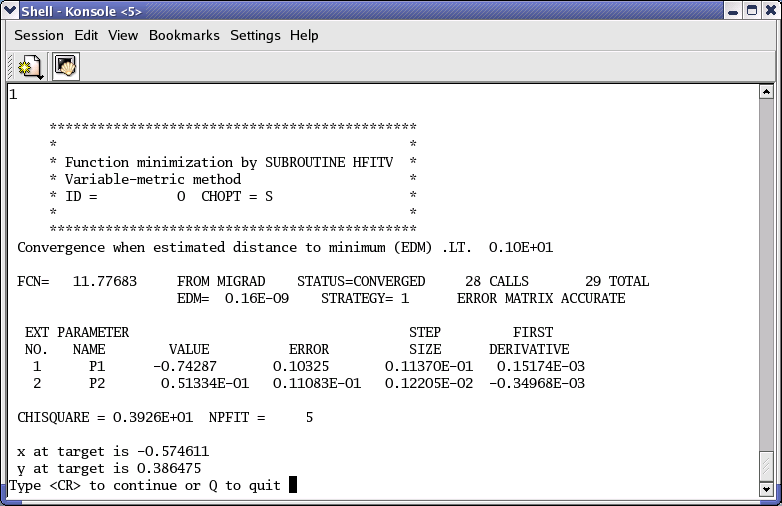Click the terminal scrollbar thumb

pos(766,467)
